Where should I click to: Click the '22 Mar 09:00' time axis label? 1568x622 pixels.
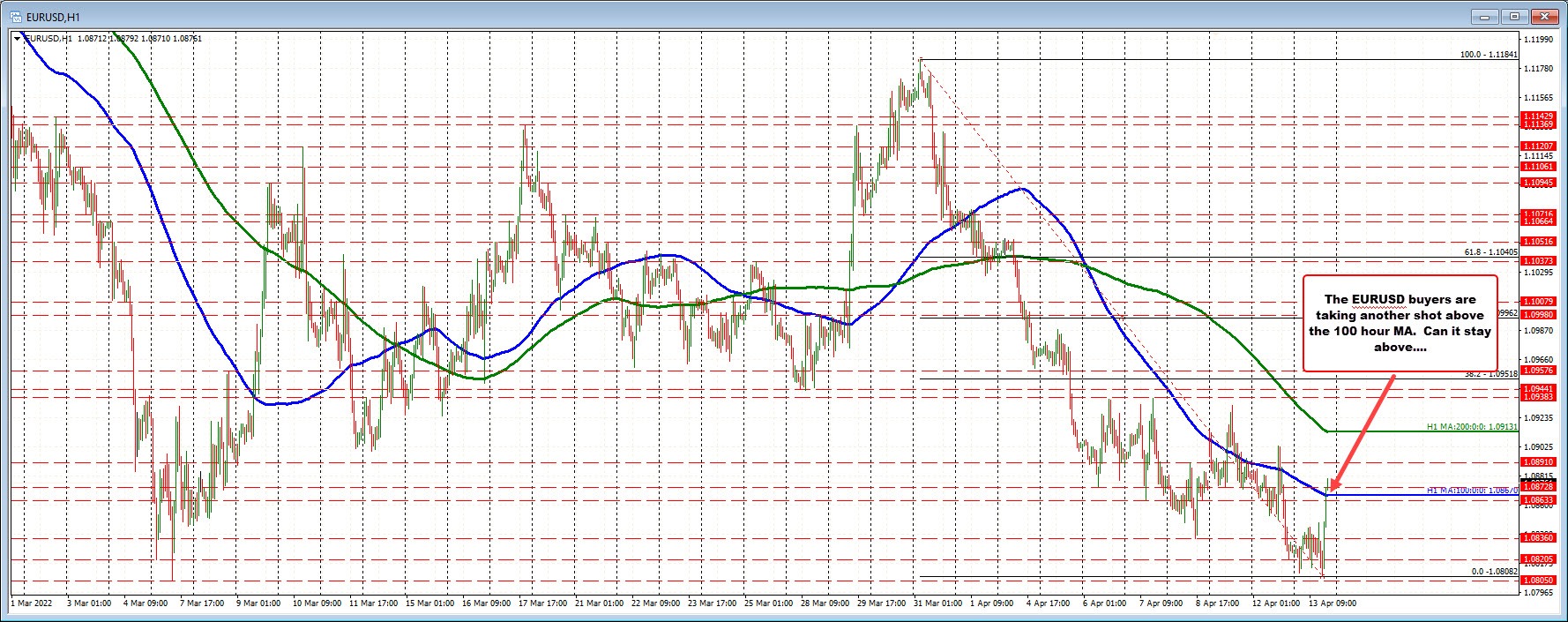pyautogui.click(x=655, y=603)
